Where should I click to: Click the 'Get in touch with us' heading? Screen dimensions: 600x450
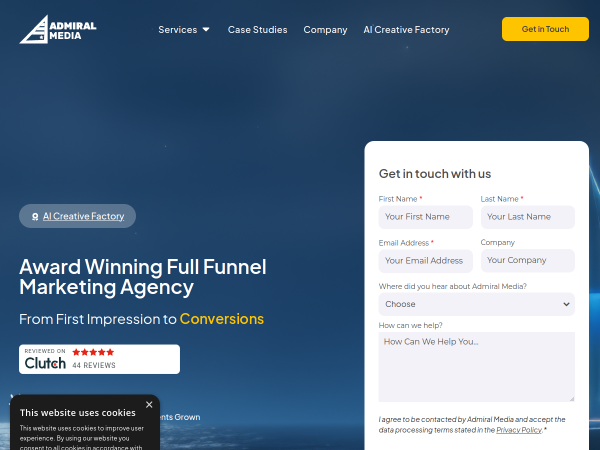pyautogui.click(x=435, y=174)
